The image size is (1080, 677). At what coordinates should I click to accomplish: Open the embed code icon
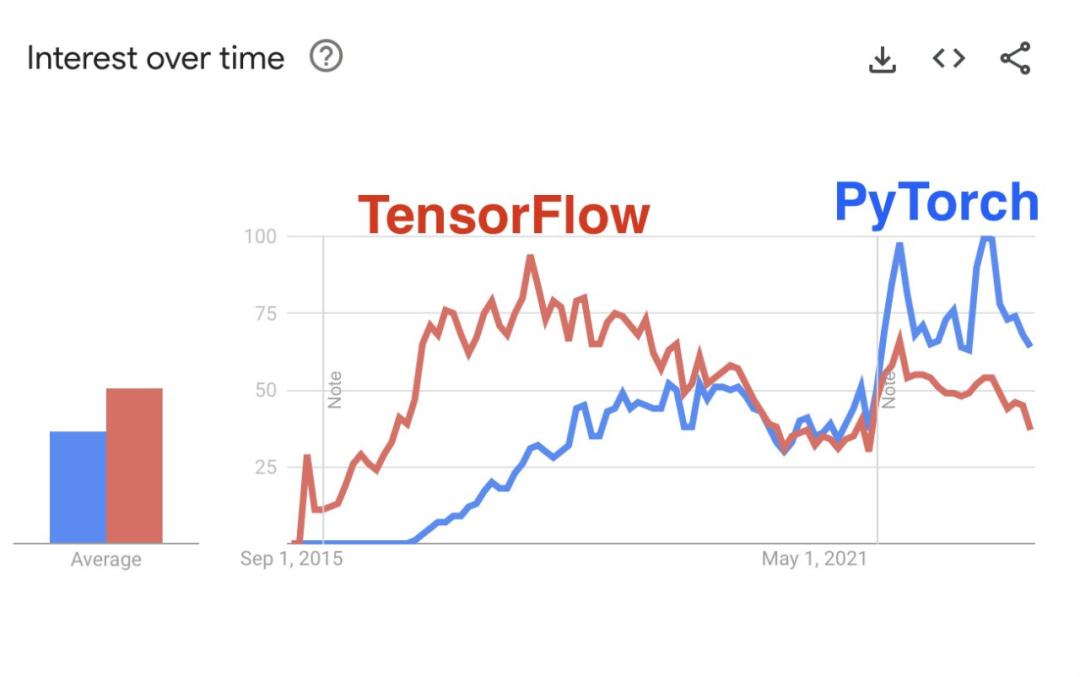click(x=948, y=59)
